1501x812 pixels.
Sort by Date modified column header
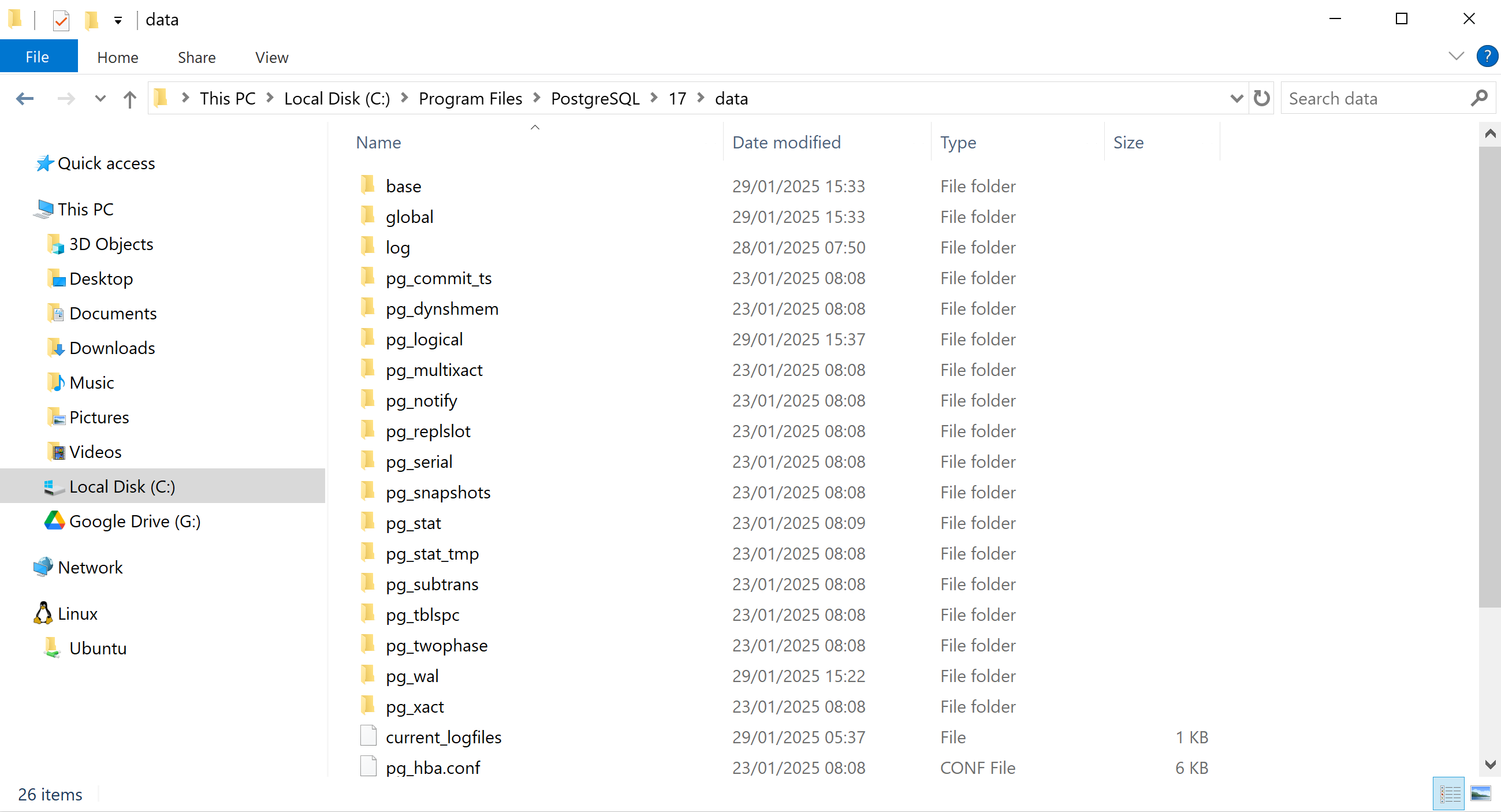coord(786,142)
